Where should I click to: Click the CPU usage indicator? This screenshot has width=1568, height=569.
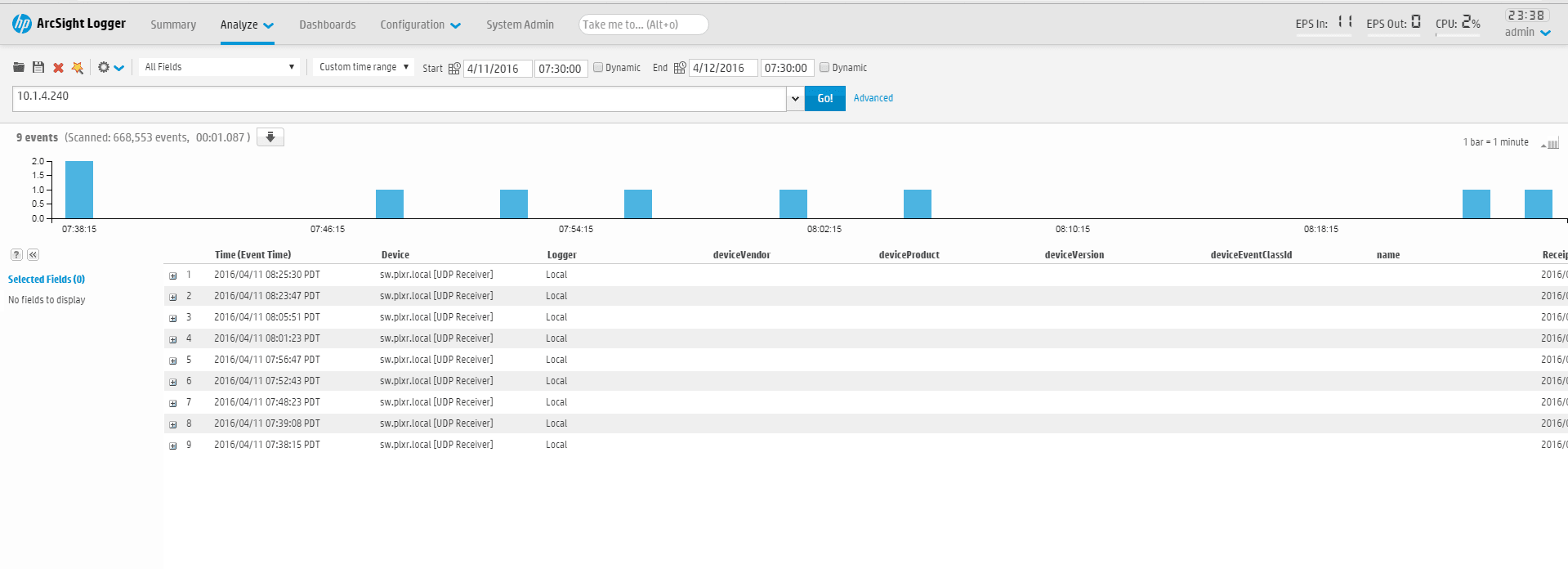tap(1458, 23)
